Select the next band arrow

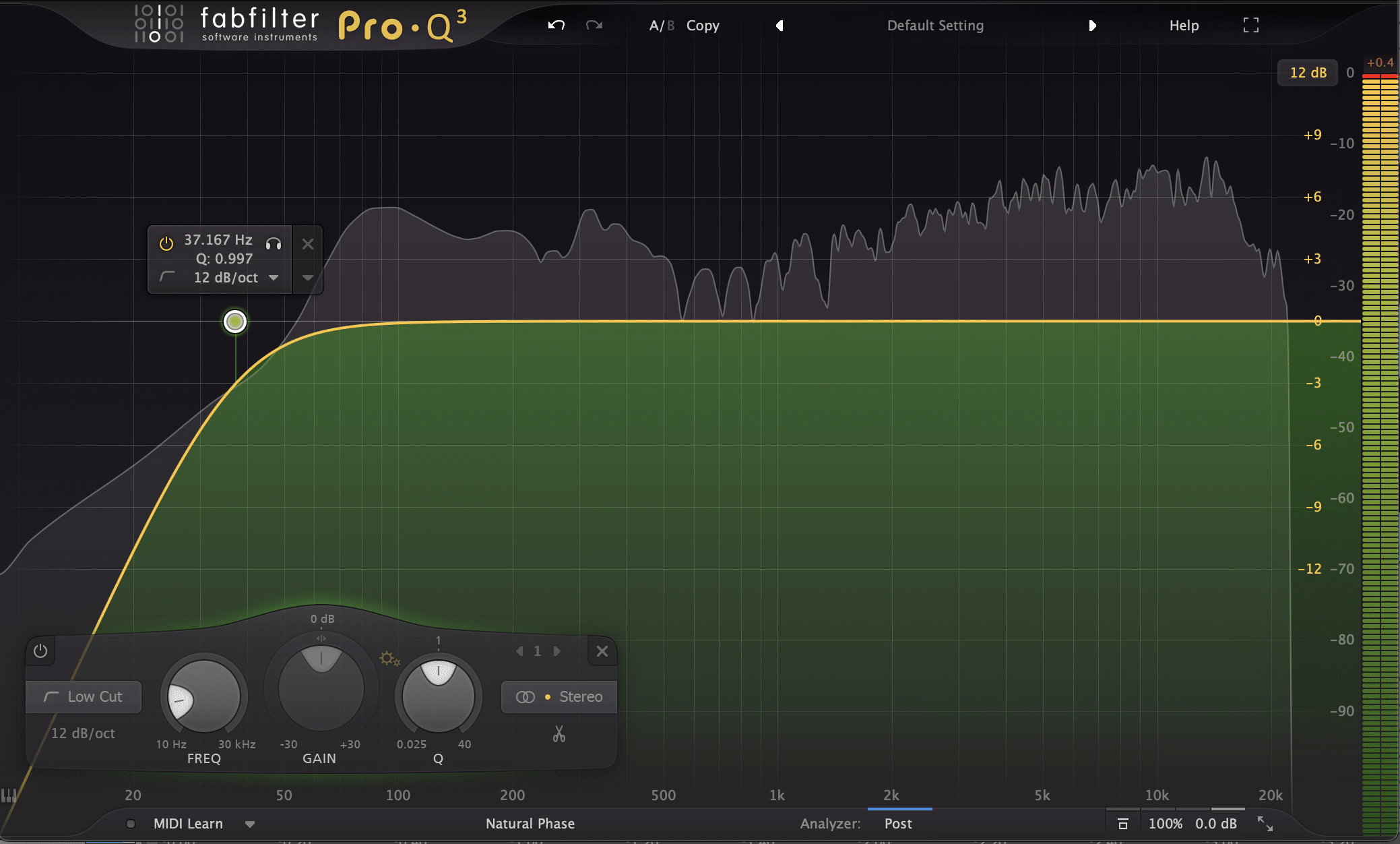click(557, 651)
